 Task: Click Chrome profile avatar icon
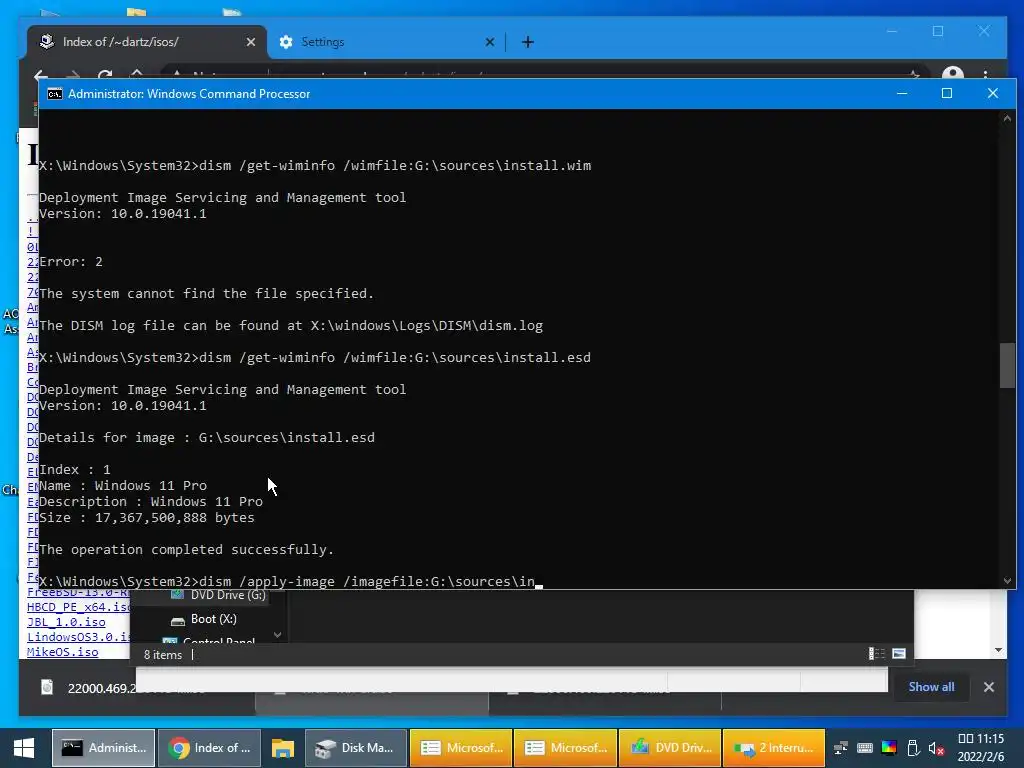pyautogui.click(x=953, y=73)
